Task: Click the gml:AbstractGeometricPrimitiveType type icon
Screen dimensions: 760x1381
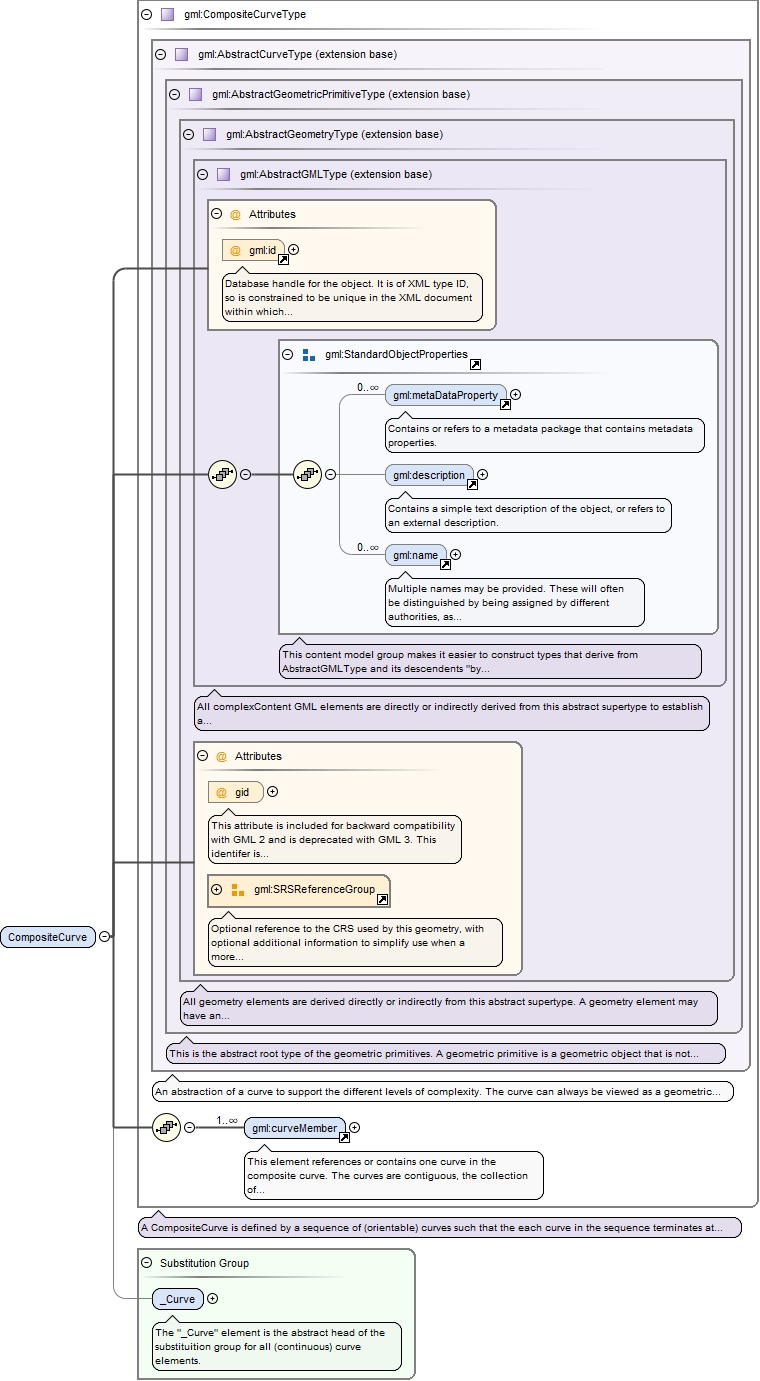Action: [x=196, y=95]
